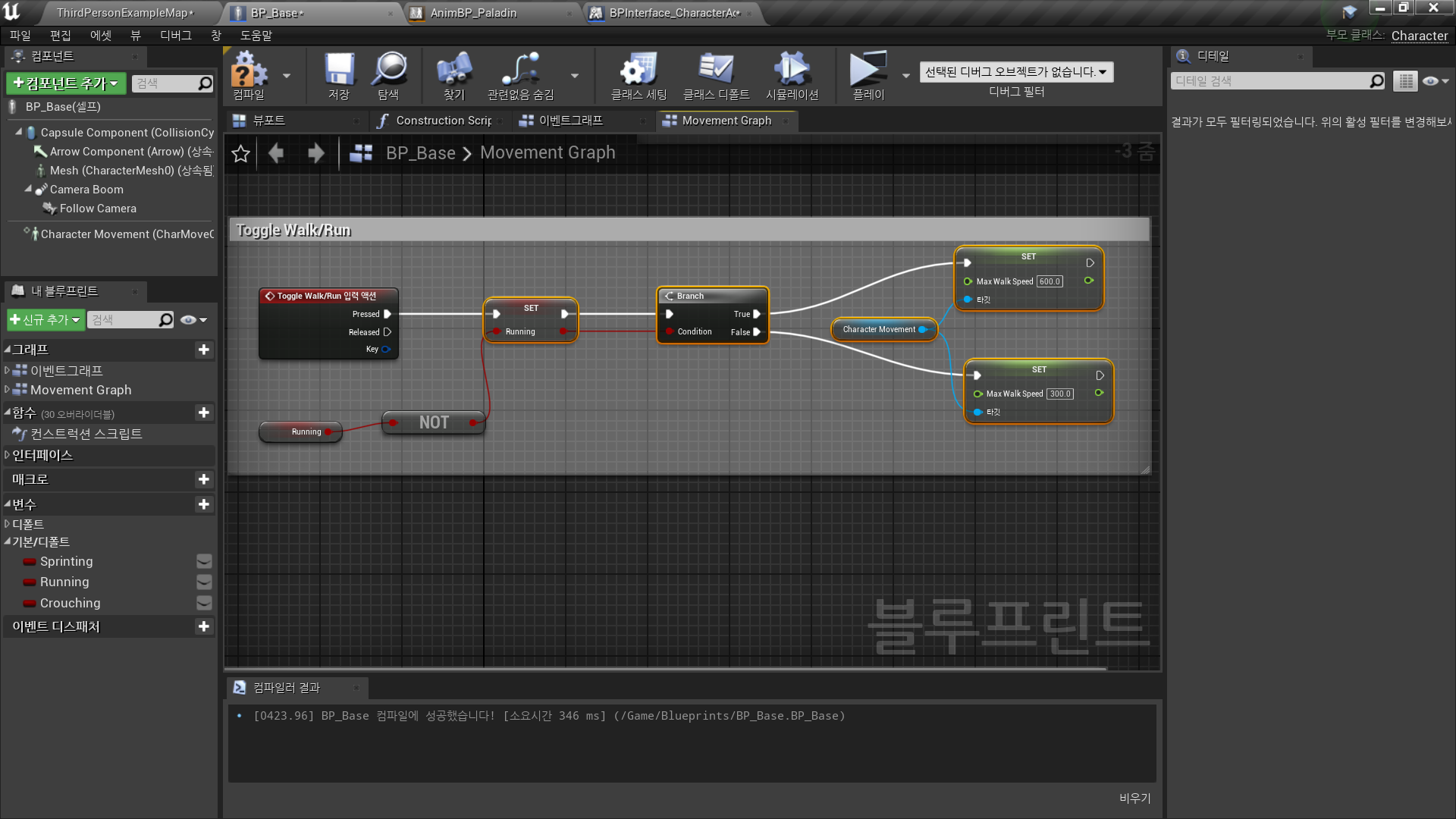Switch to the Construction Script tab
Screen dimensions: 1456x819
(x=443, y=121)
